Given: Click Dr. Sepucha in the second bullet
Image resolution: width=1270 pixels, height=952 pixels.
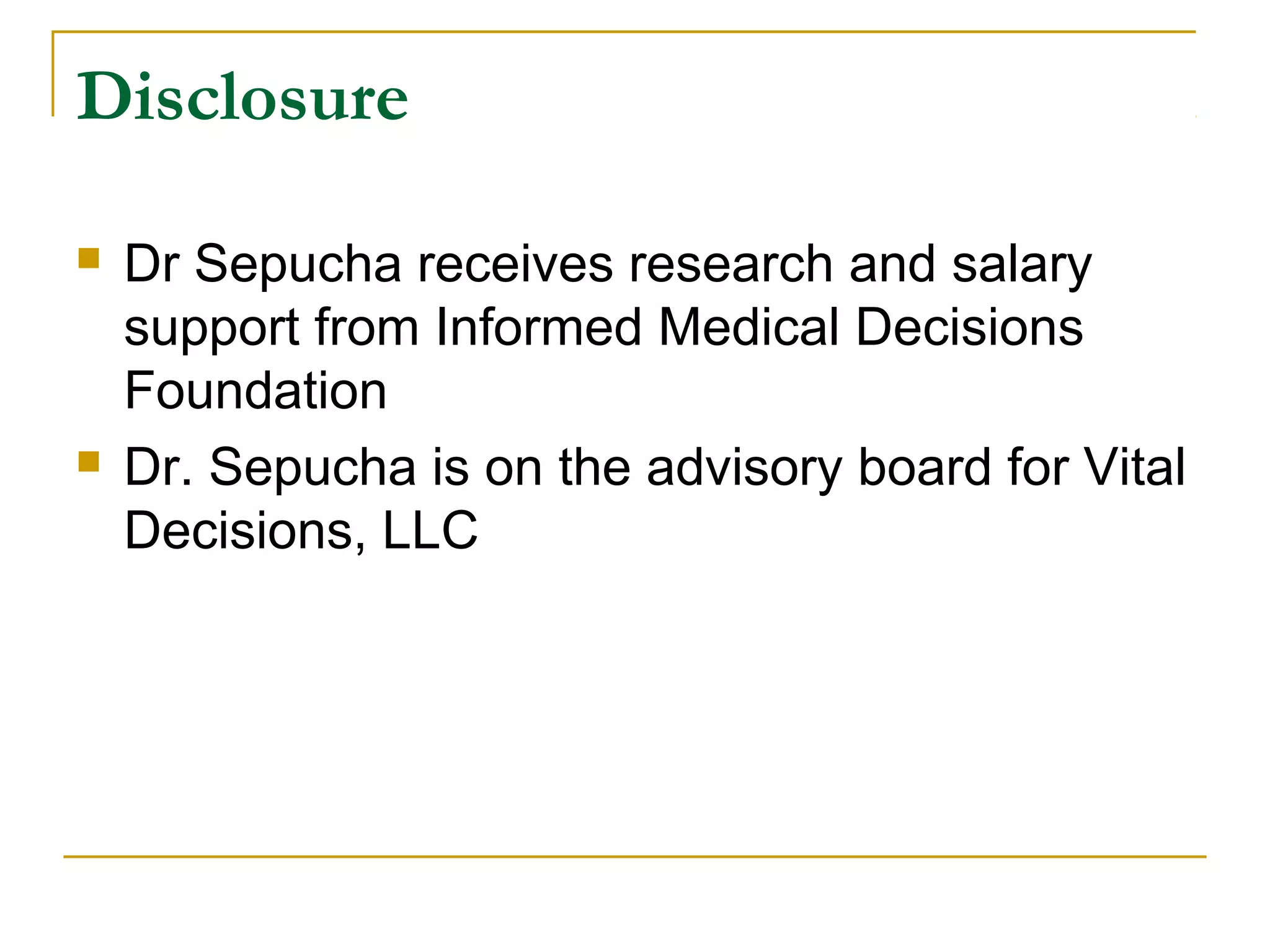Looking at the screenshot, I should (x=270, y=467).
